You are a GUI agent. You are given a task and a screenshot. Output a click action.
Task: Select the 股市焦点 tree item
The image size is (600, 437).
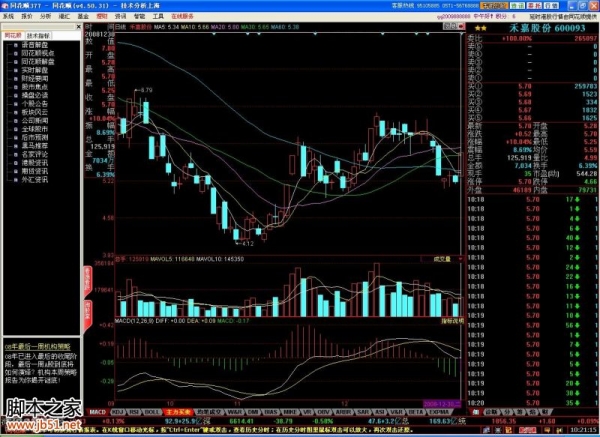point(34,87)
